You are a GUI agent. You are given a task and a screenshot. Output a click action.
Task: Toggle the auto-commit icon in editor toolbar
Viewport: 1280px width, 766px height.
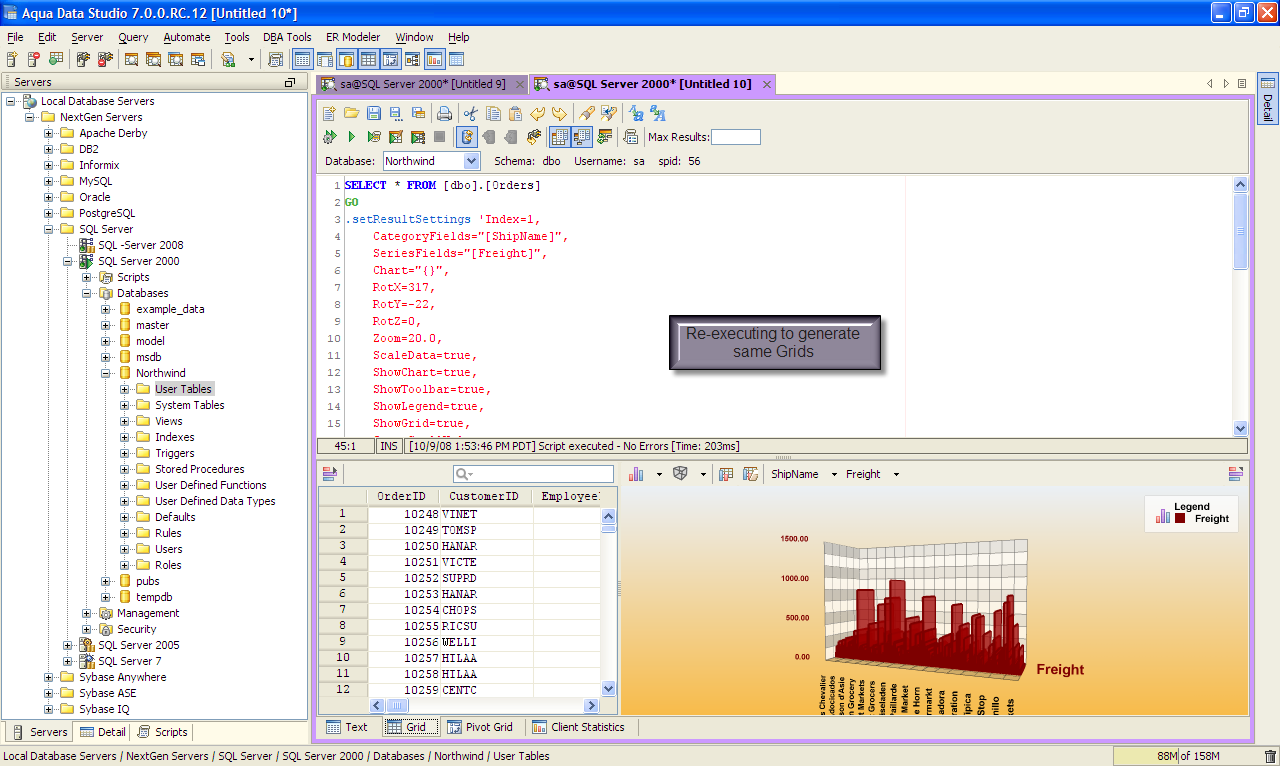coord(466,137)
